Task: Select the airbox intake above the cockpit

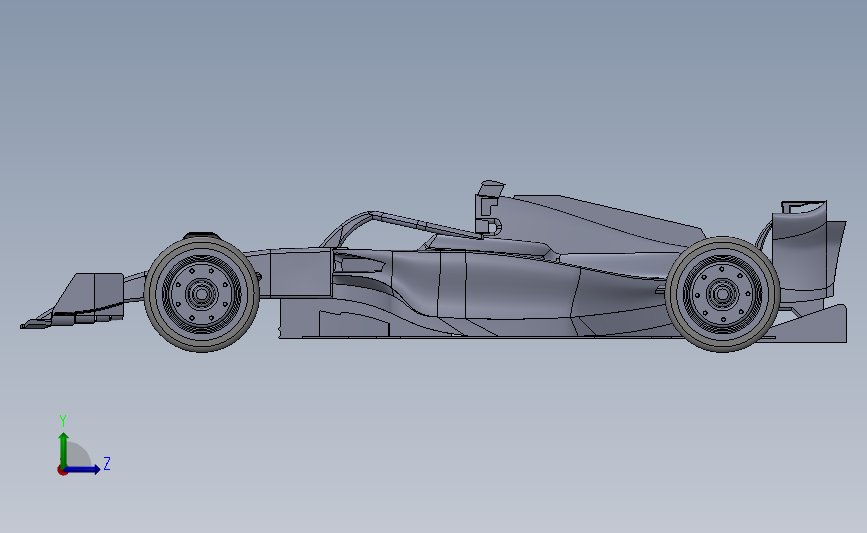Action: (490, 207)
